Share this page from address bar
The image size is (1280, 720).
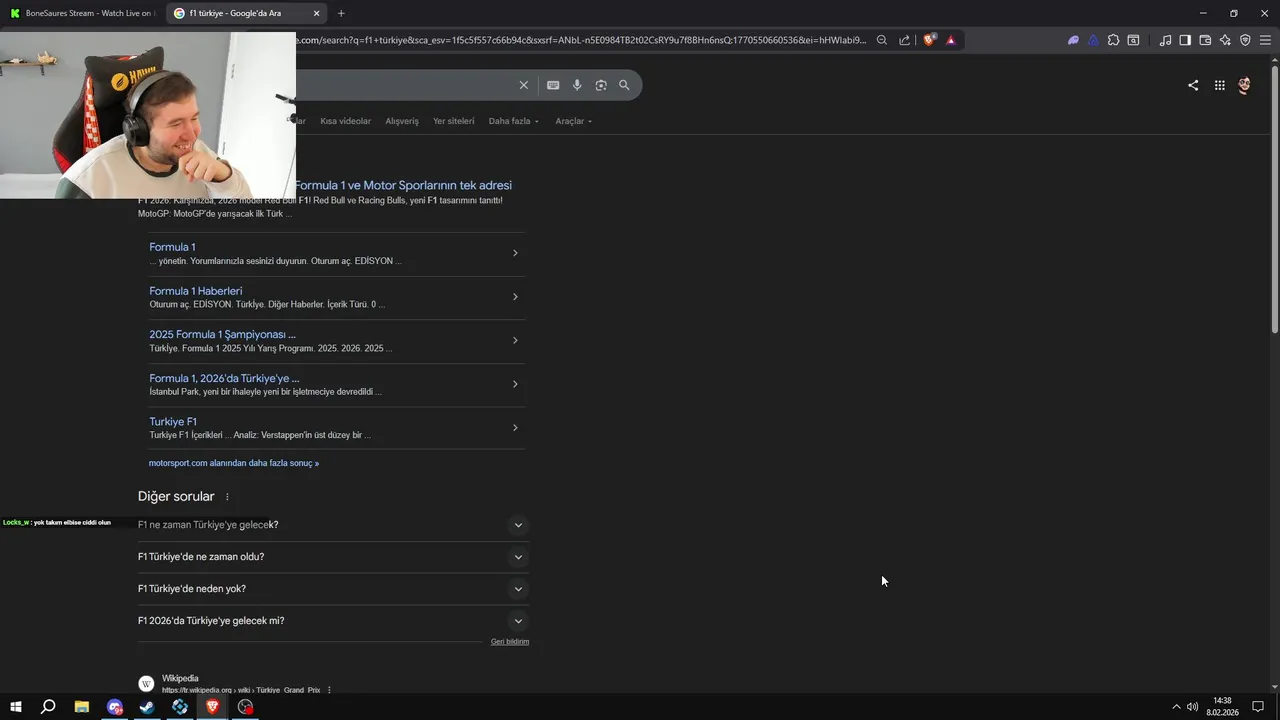(905, 40)
